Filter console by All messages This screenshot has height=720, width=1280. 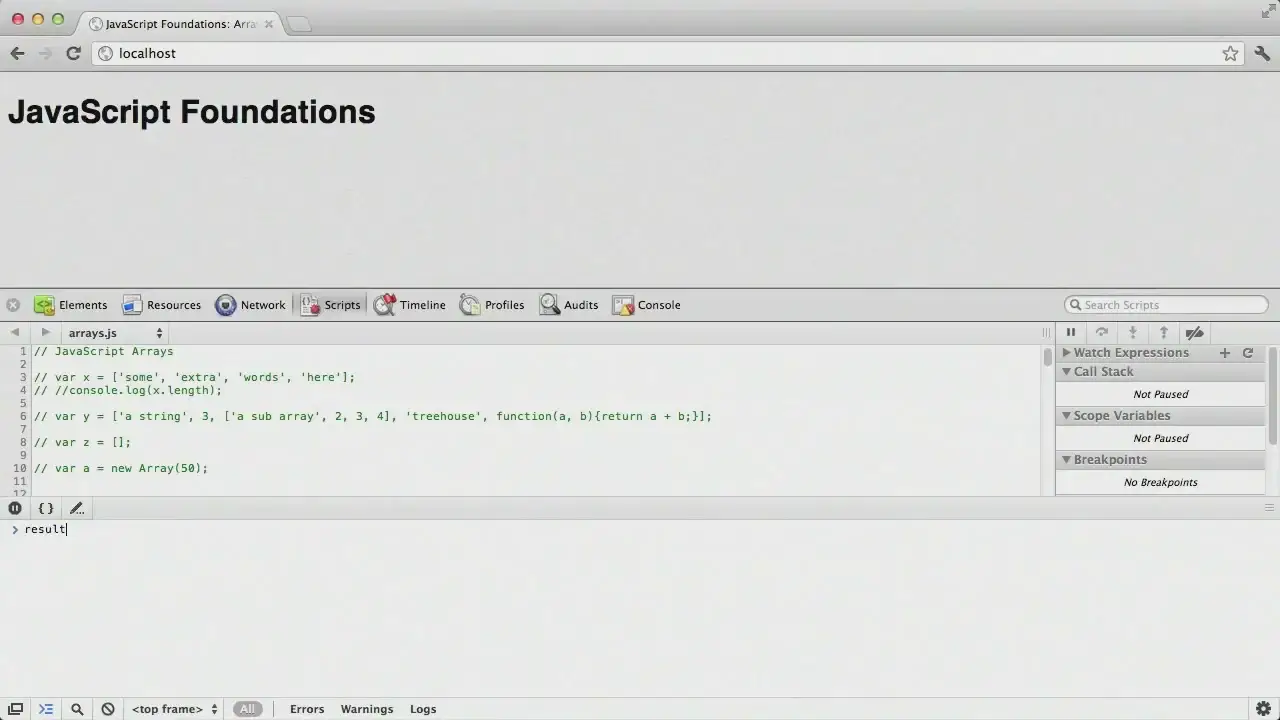pyautogui.click(x=247, y=709)
